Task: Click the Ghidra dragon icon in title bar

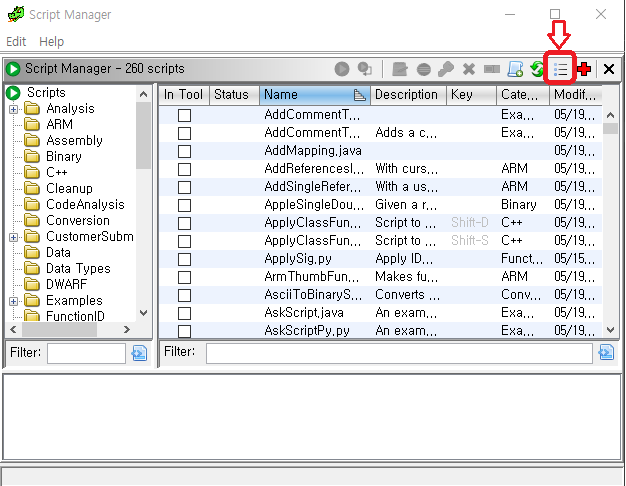Action: click(16, 14)
